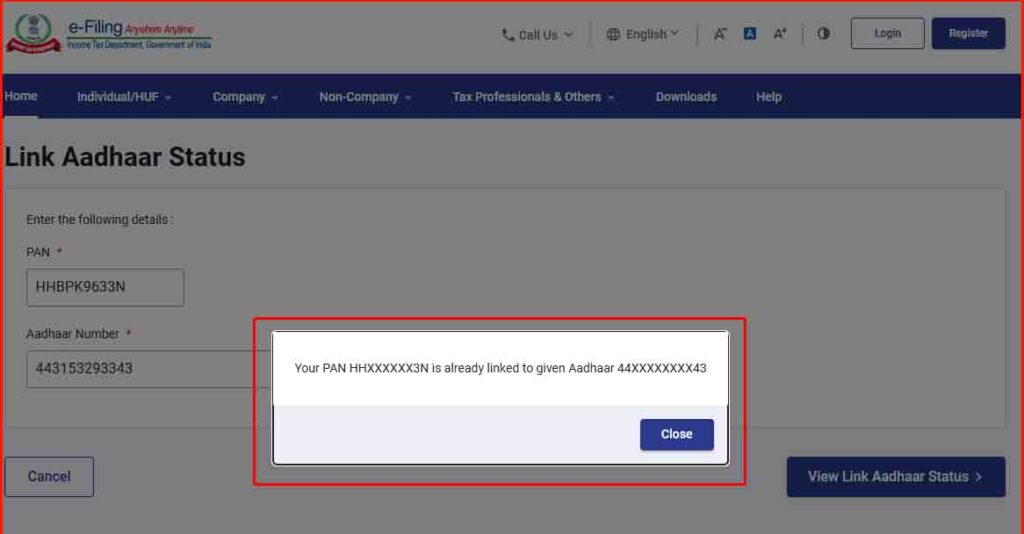The height and width of the screenshot is (534, 1024).
Task: Close the already-linked PAN dialog
Action: tap(677, 434)
